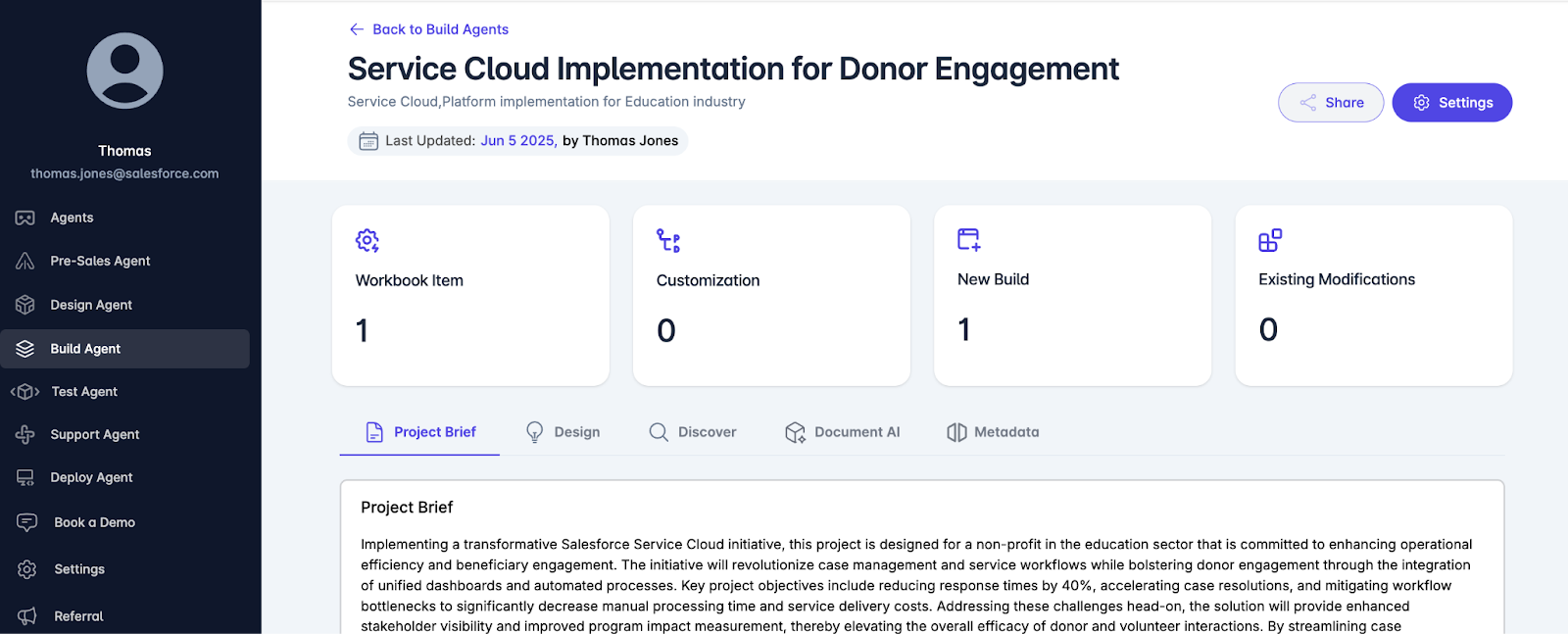Switch to the Project Brief tab

click(x=419, y=432)
